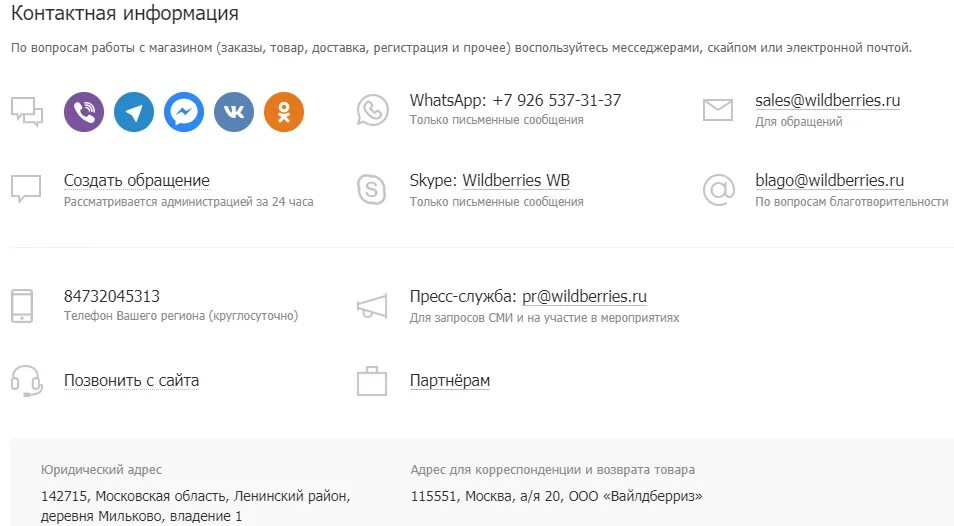Screen dimensions: 954x526
Task: Open the pr@wildberries.ru press email link
Action: pyautogui.click(x=584, y=297)
